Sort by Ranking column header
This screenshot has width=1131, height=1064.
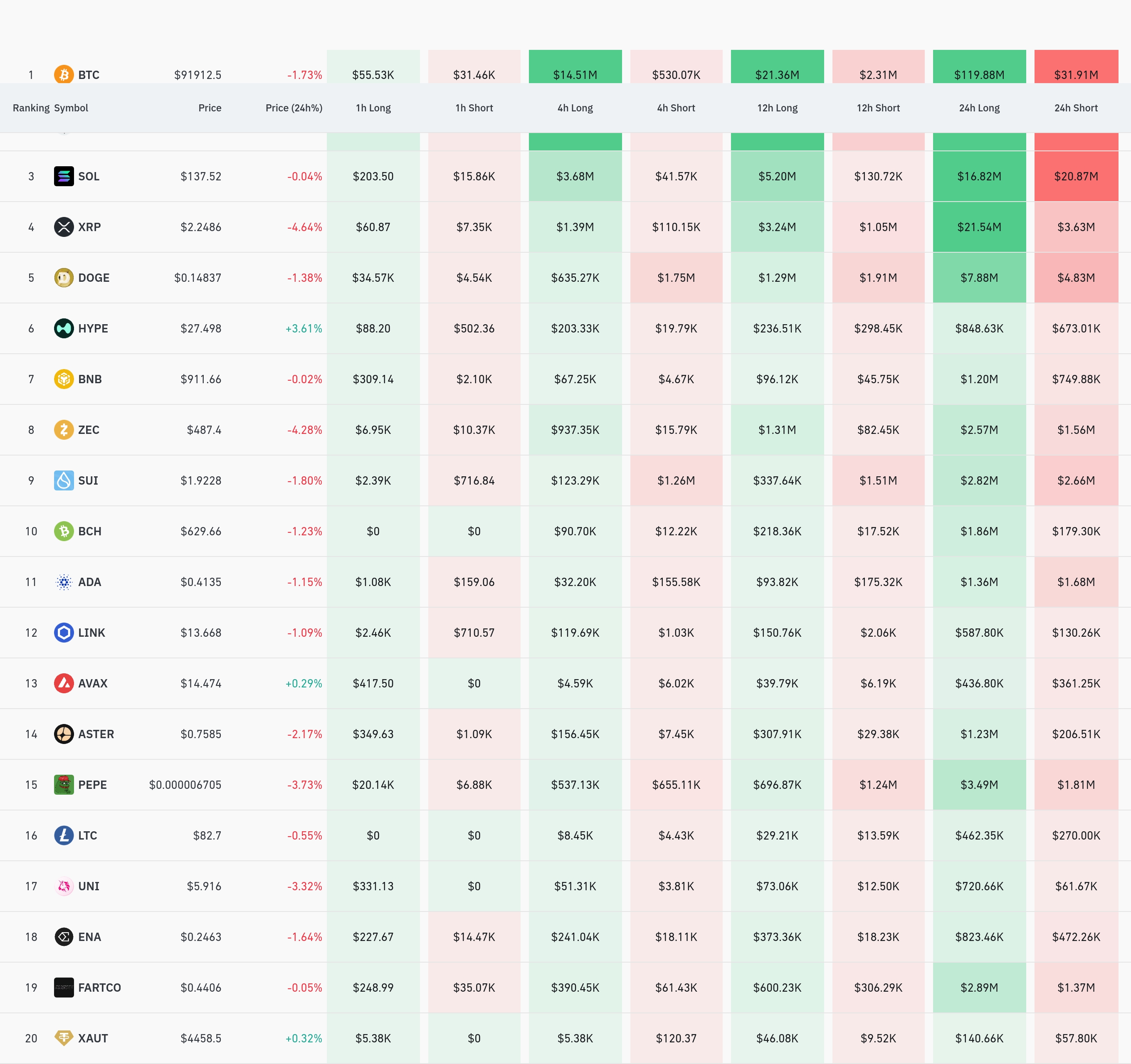(31, 108)
